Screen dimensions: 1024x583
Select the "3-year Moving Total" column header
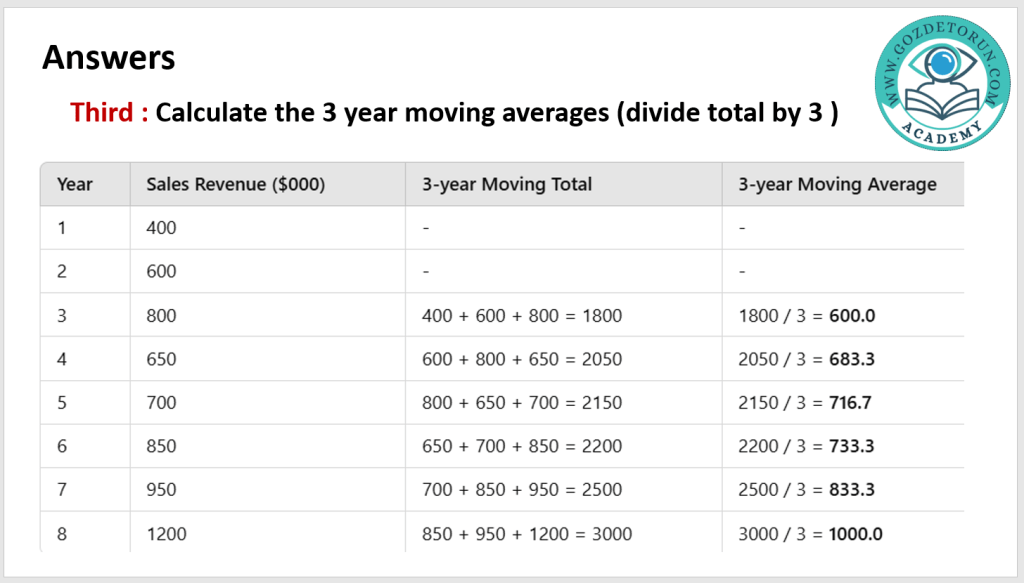point(506,184)
